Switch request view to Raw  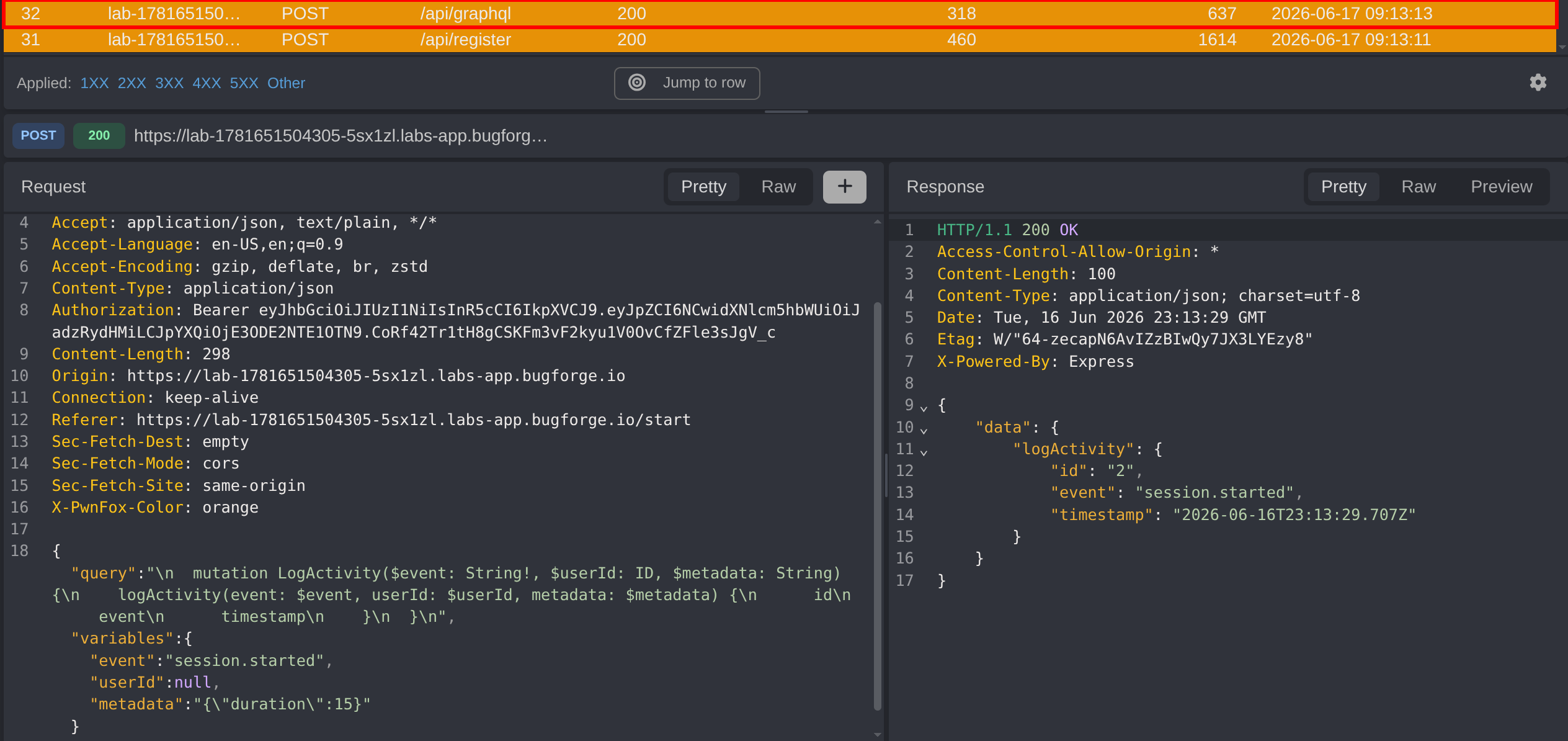tap(778, 187)
